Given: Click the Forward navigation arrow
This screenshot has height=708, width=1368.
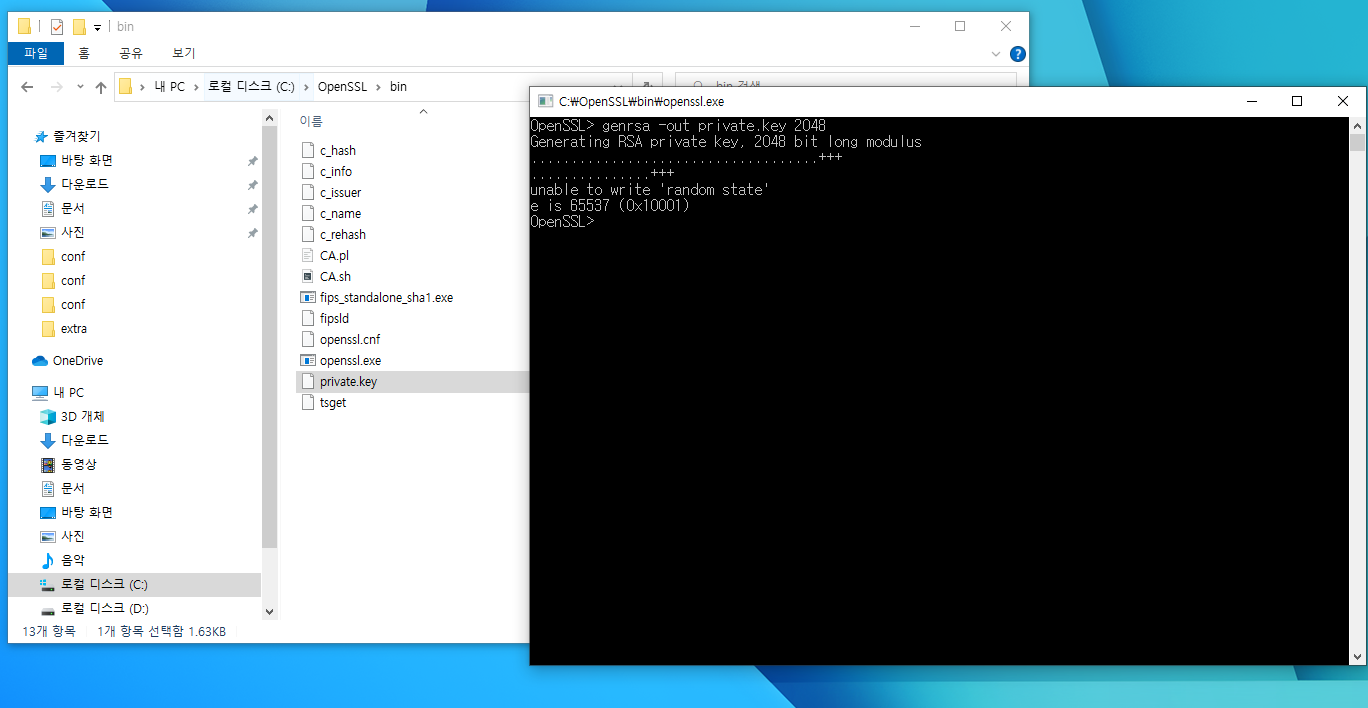Looking at the screenshot, I should click(57, 87).
